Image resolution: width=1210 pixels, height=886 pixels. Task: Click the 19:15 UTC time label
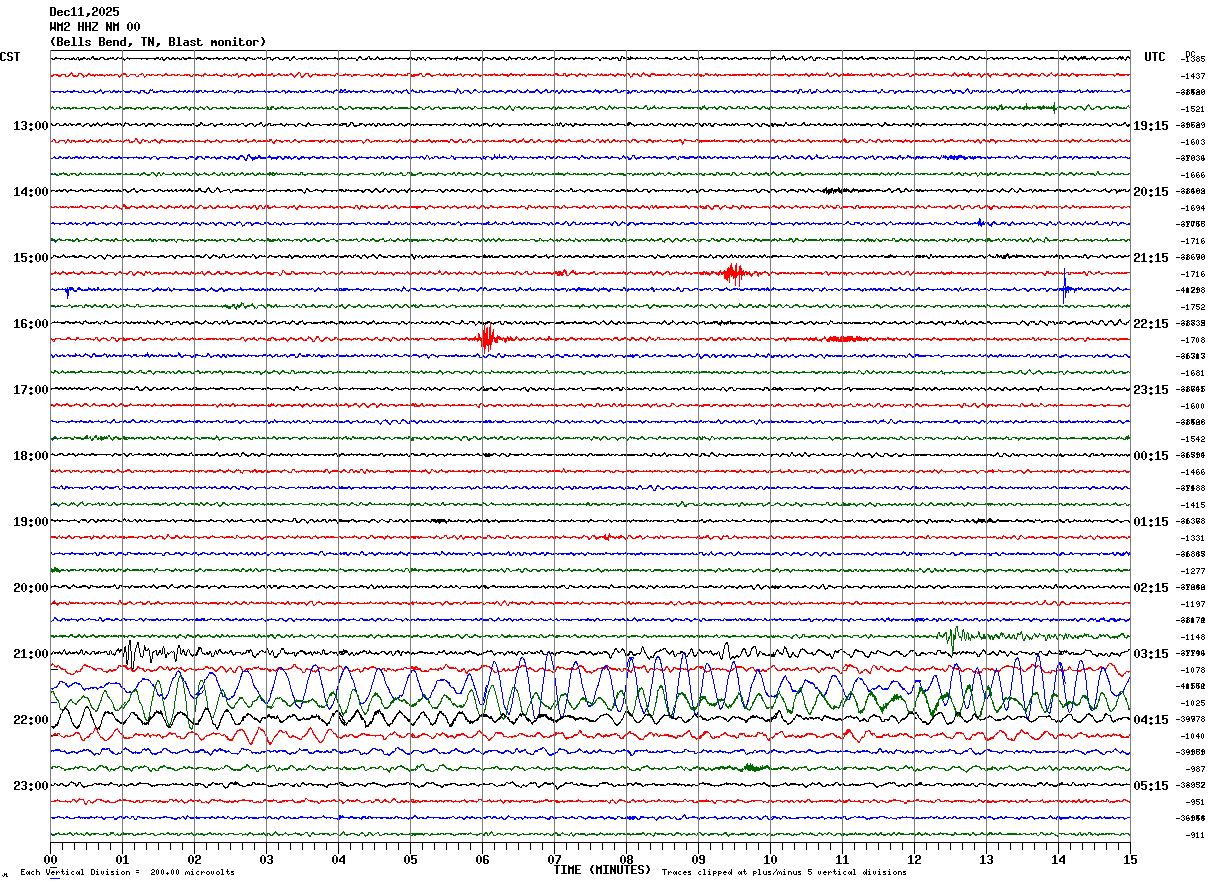click(1151, 126)
